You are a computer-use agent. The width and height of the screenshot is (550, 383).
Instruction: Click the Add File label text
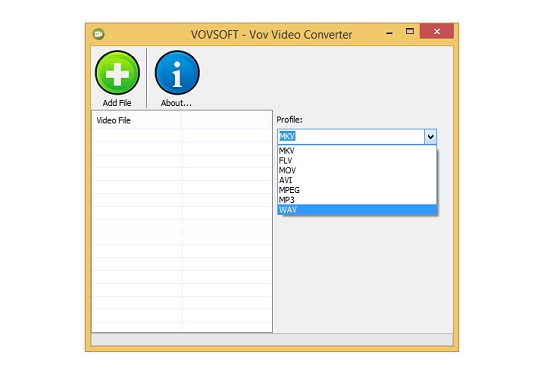coord(117,103)
